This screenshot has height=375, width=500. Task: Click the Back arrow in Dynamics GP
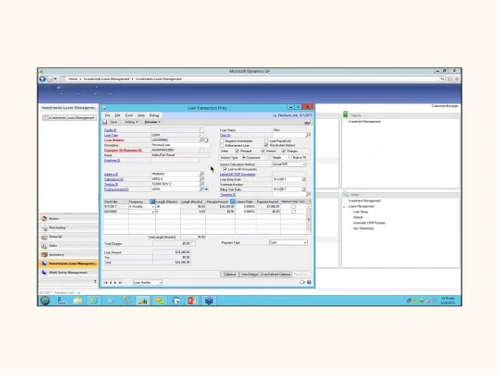coord(42,79)
